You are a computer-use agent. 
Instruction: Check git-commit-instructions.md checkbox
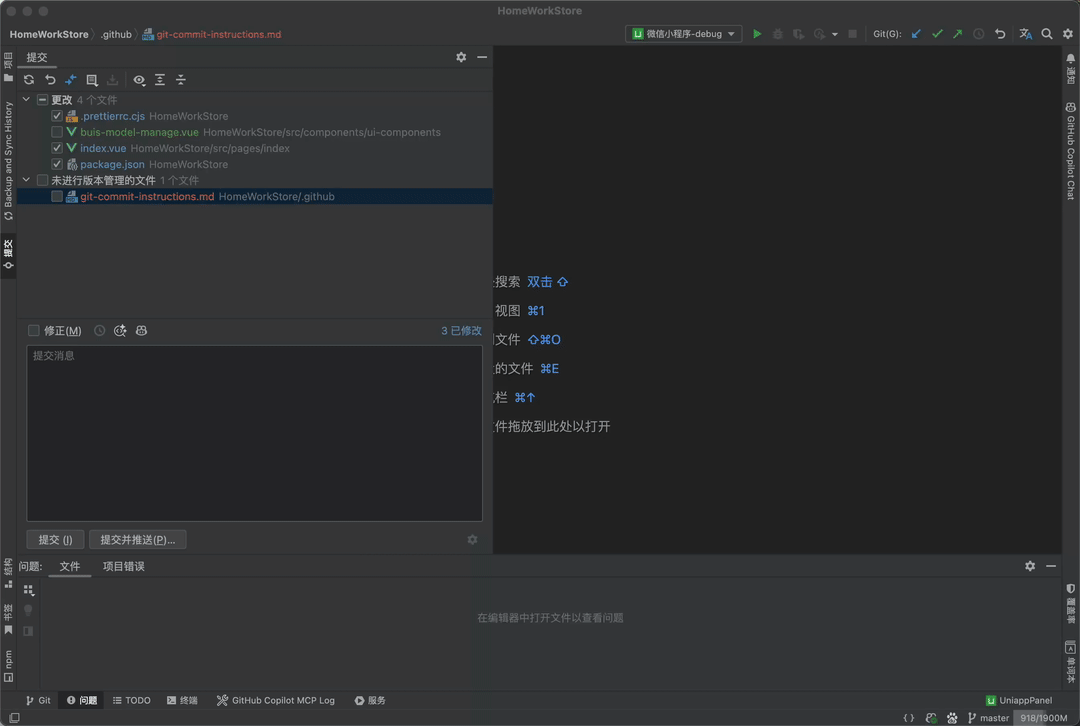pyautogui.click(x=57, y=196)
